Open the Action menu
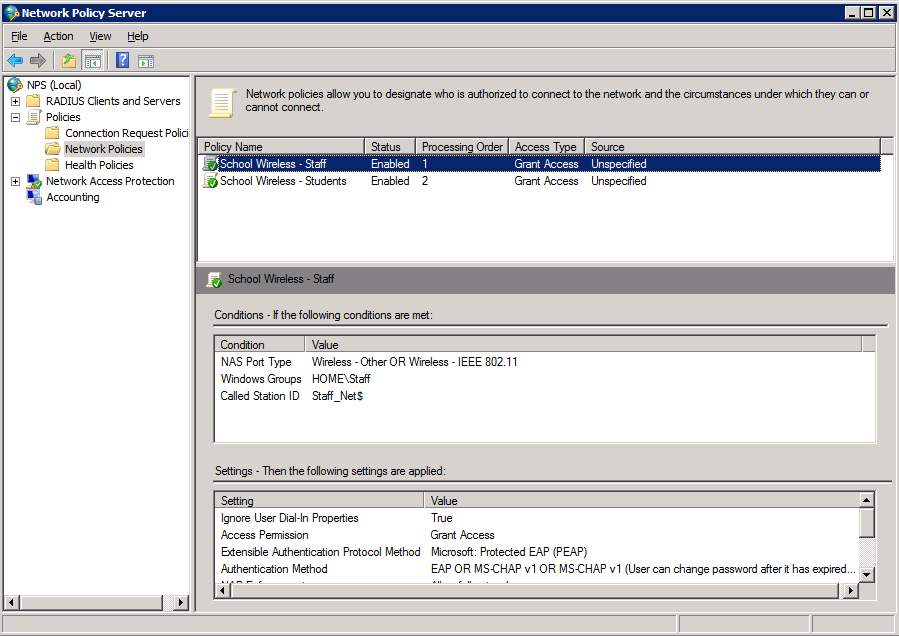Viewport: 899px width, 636px height. tap(58, 36)
